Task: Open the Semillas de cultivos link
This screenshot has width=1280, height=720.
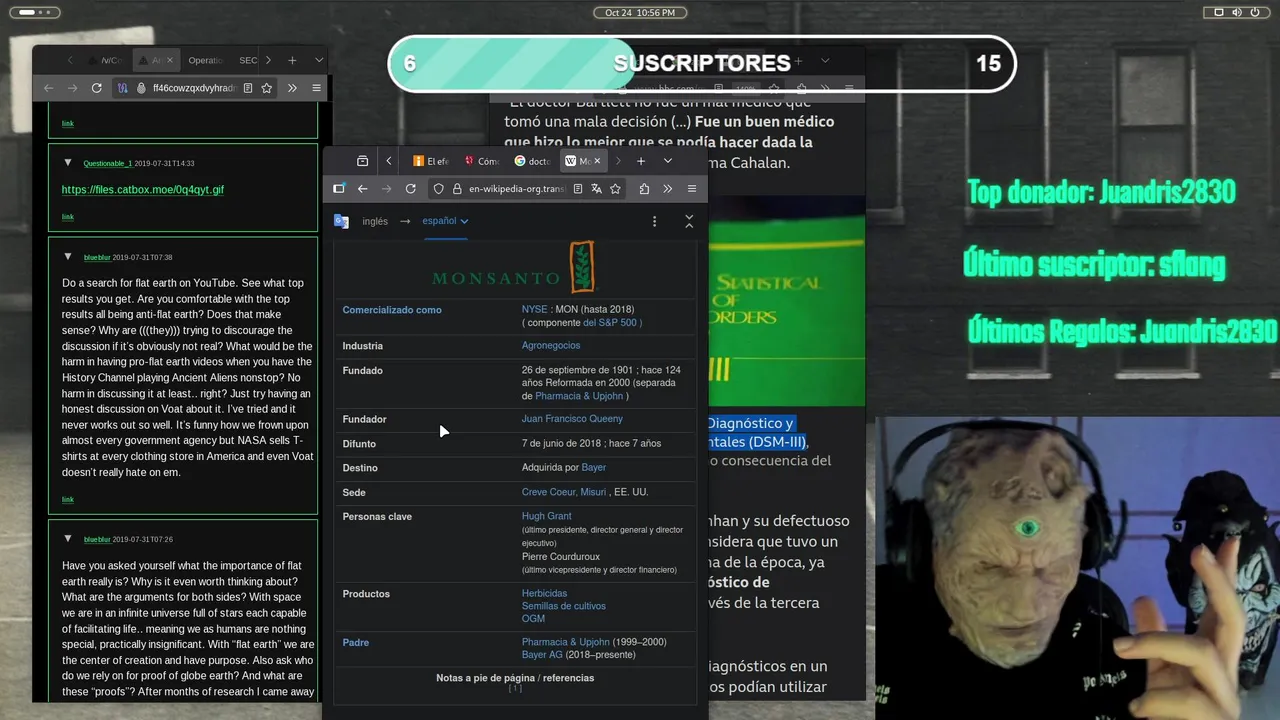Action: coord(563,606)
